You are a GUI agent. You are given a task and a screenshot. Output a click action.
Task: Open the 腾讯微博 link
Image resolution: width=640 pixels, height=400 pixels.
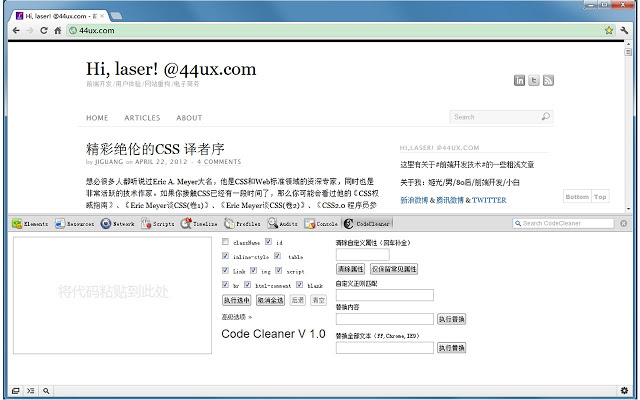[450, 200]
